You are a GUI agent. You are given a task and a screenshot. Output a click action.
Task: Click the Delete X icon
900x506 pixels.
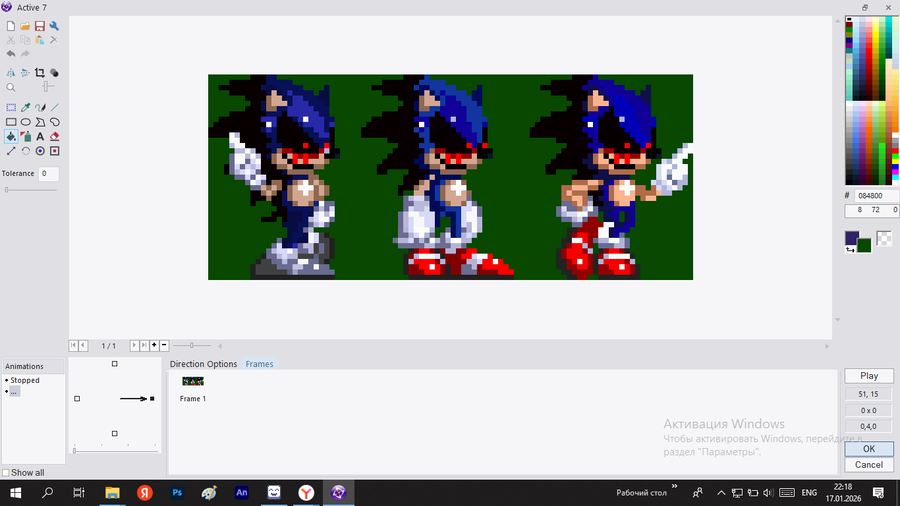coord(54,40)
